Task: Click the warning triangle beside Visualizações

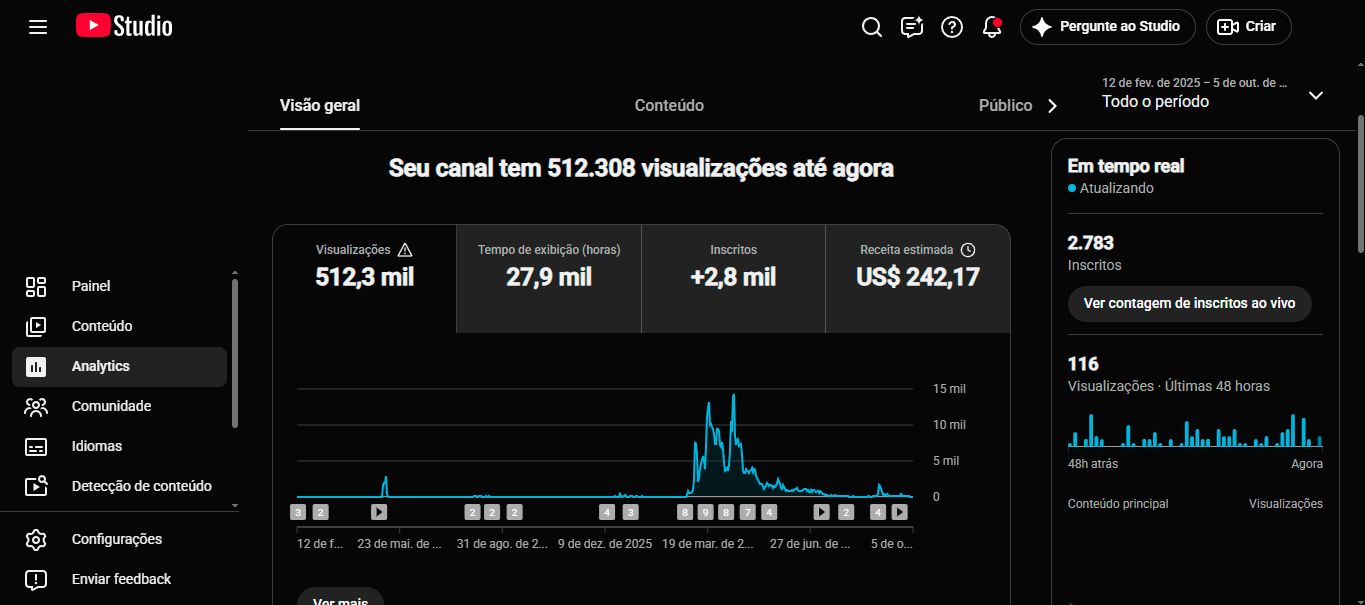Action: click(x=405, y=250)
